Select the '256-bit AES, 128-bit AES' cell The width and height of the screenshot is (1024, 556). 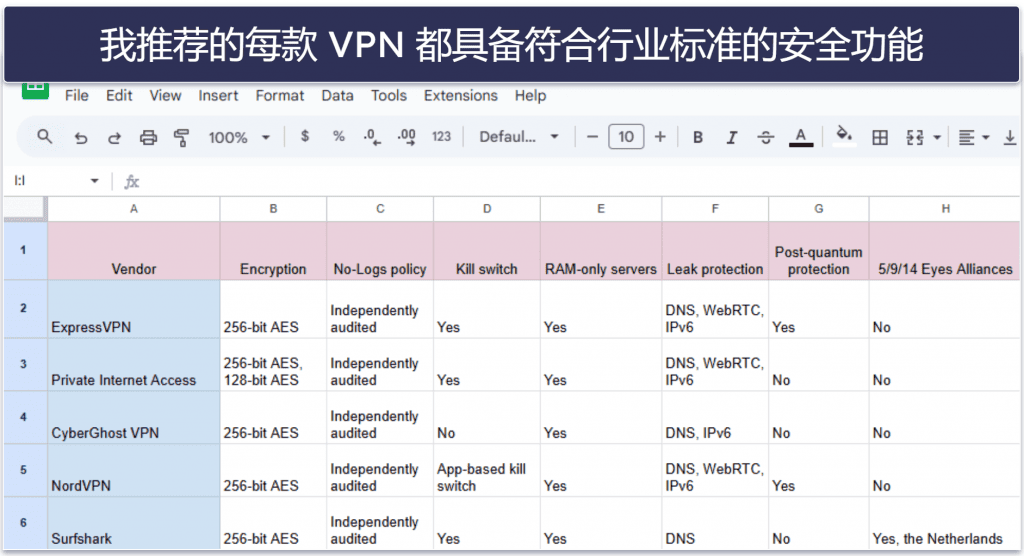[273, 365]
